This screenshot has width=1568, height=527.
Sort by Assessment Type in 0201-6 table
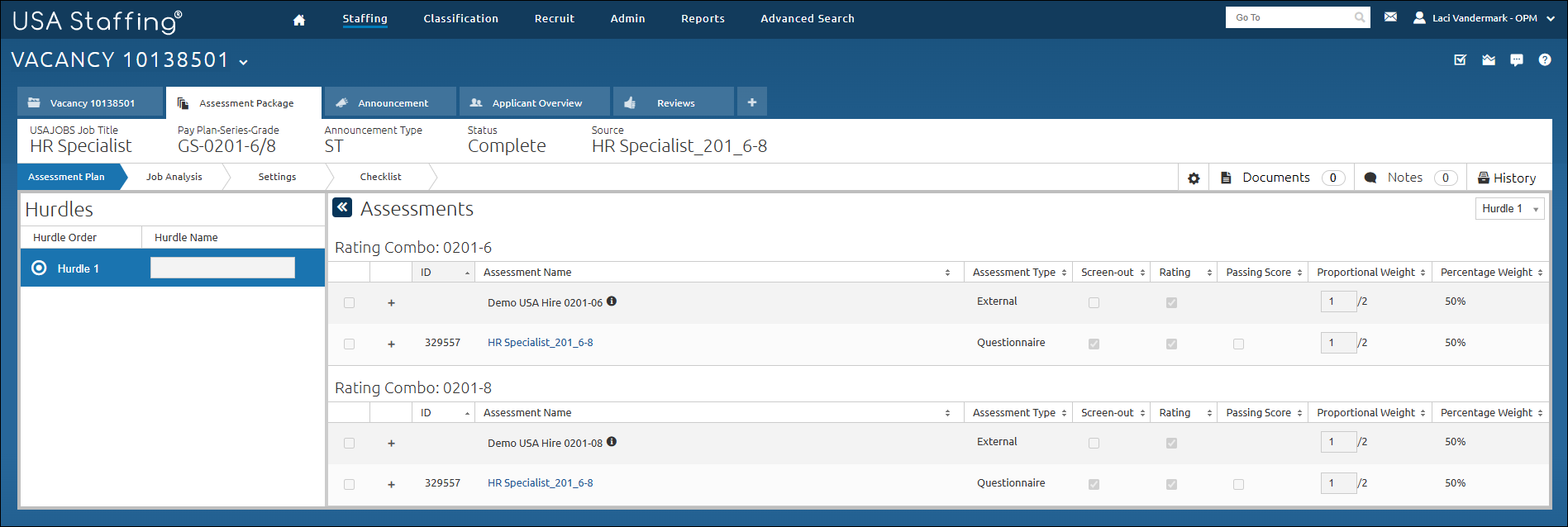(x=1018, y=273)
